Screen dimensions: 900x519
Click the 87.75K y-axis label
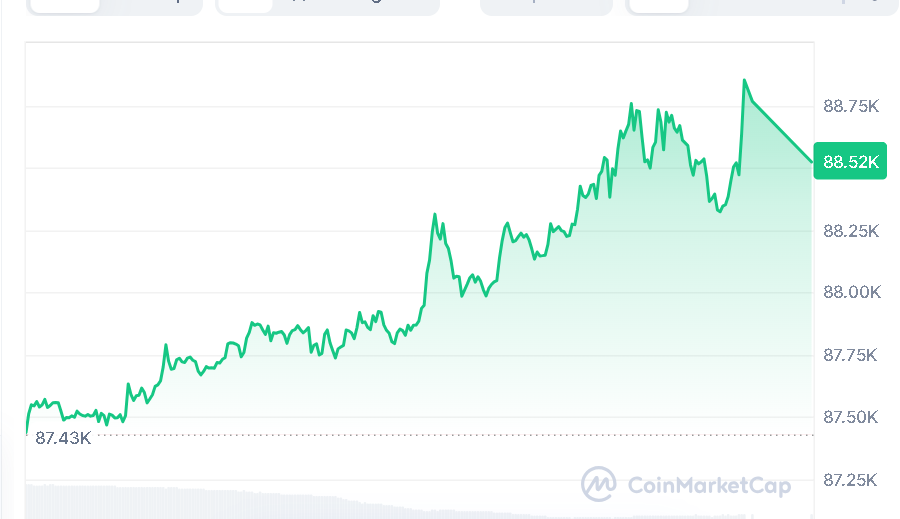pyautogui.click(x=850, y=355)
